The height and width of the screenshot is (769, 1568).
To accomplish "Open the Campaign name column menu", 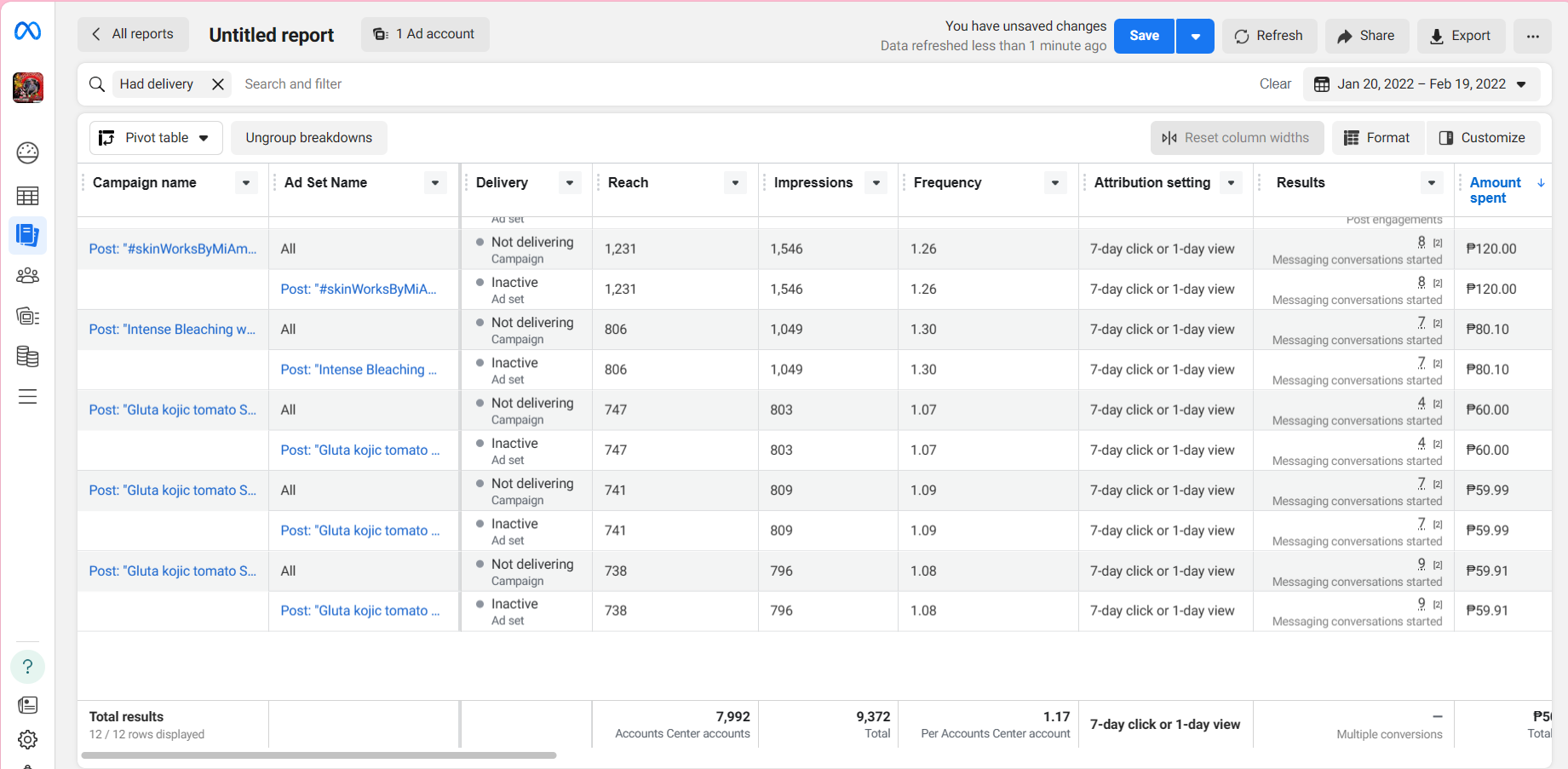I will click(246, 183).
